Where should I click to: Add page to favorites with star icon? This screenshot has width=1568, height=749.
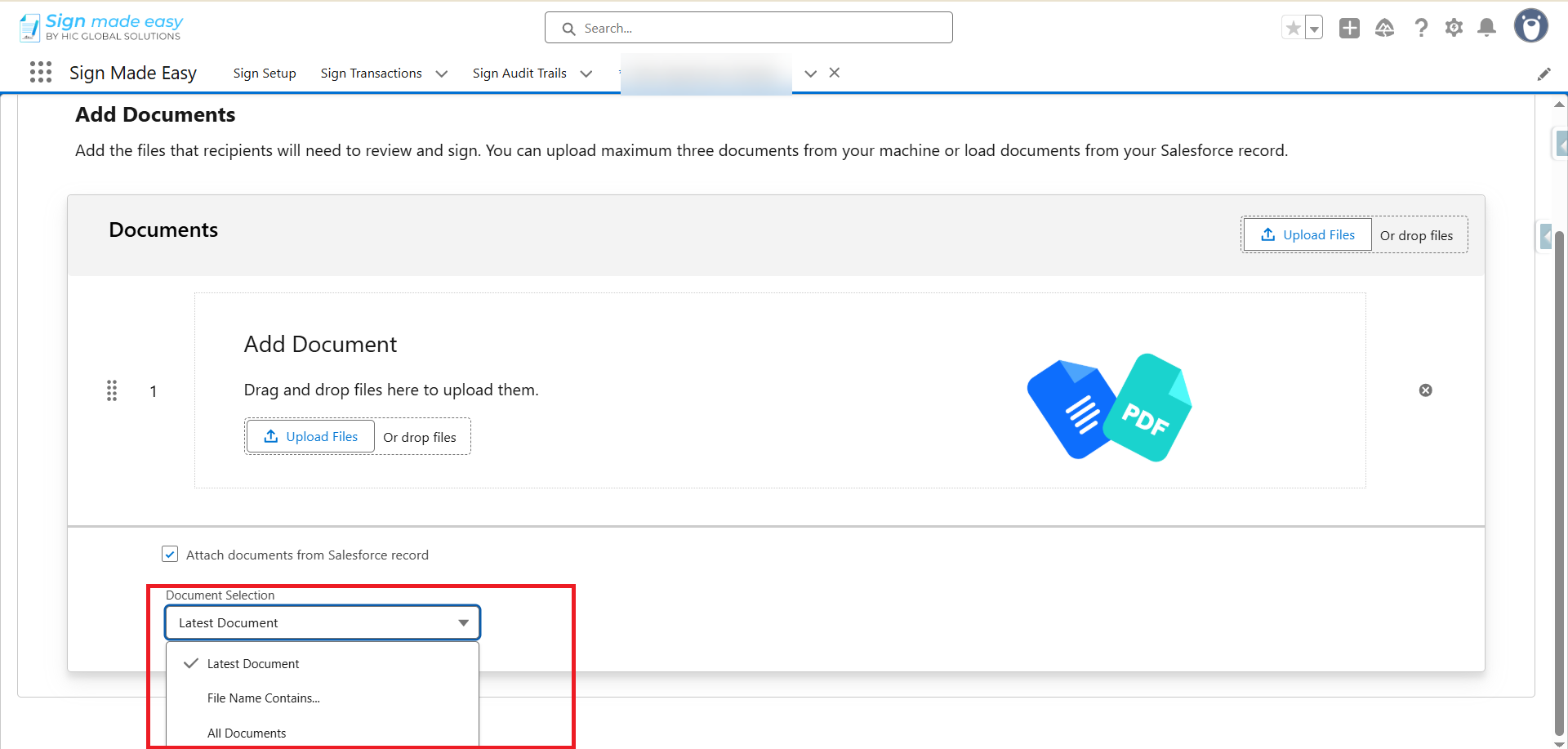pos(1293,28)
